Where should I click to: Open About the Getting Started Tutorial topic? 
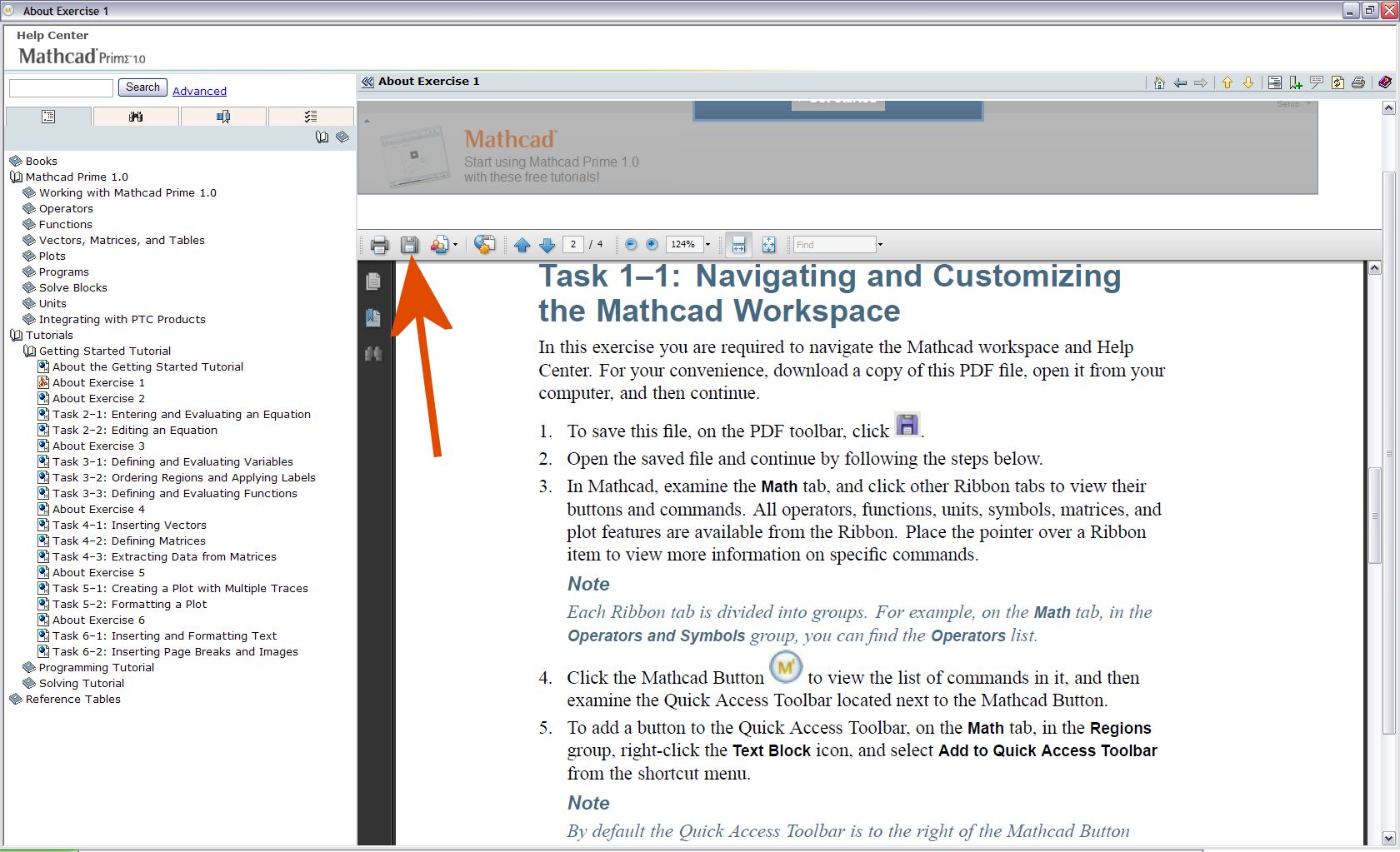[147, 366]
